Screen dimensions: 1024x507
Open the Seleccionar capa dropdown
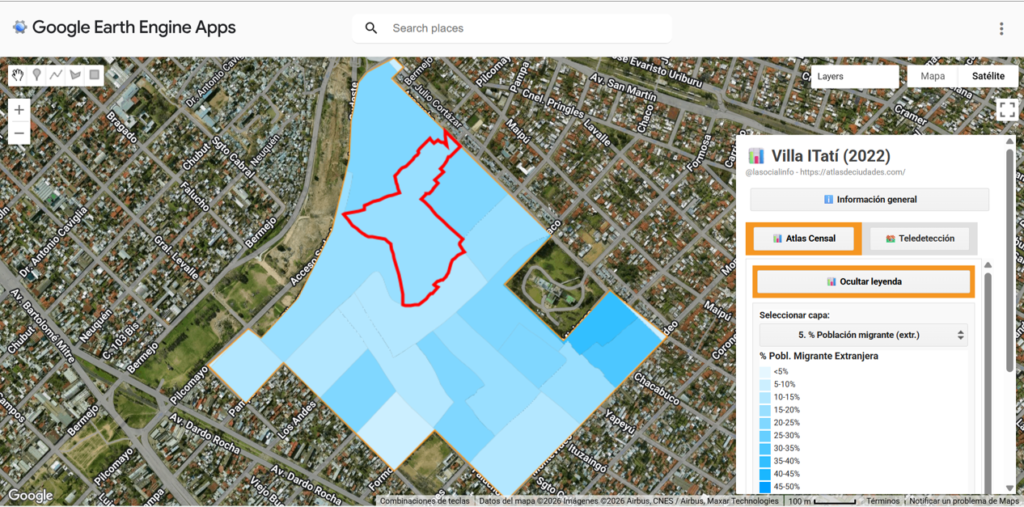click(863, 335)
